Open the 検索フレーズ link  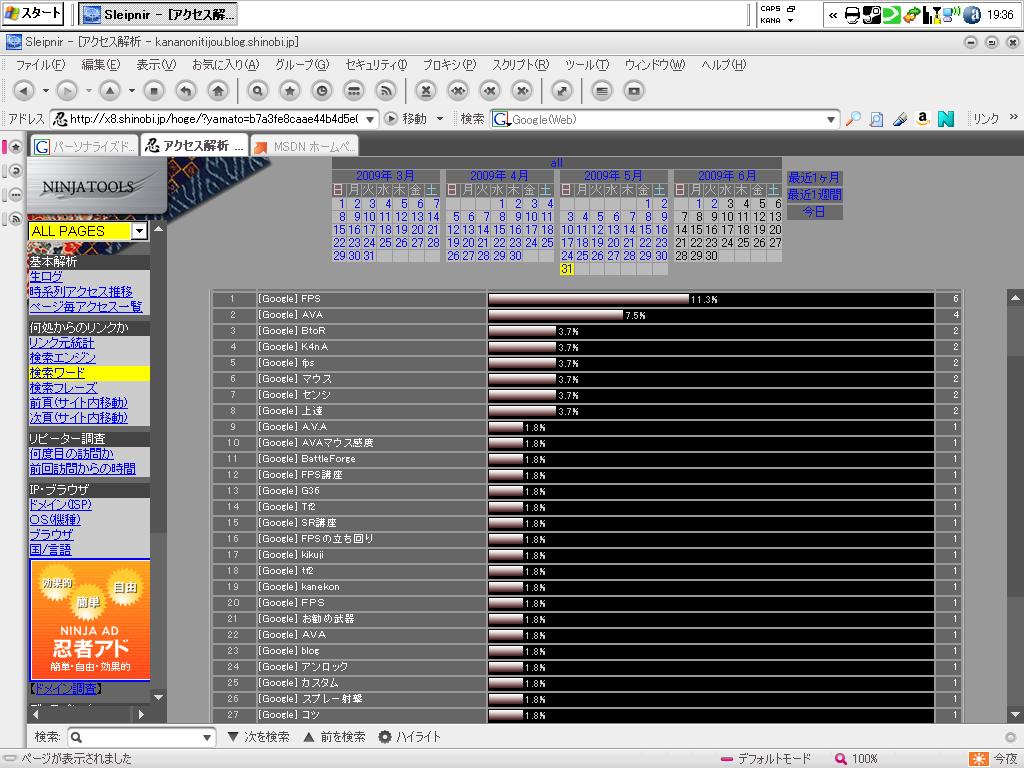pyautogui.click(x=63, y=388)
